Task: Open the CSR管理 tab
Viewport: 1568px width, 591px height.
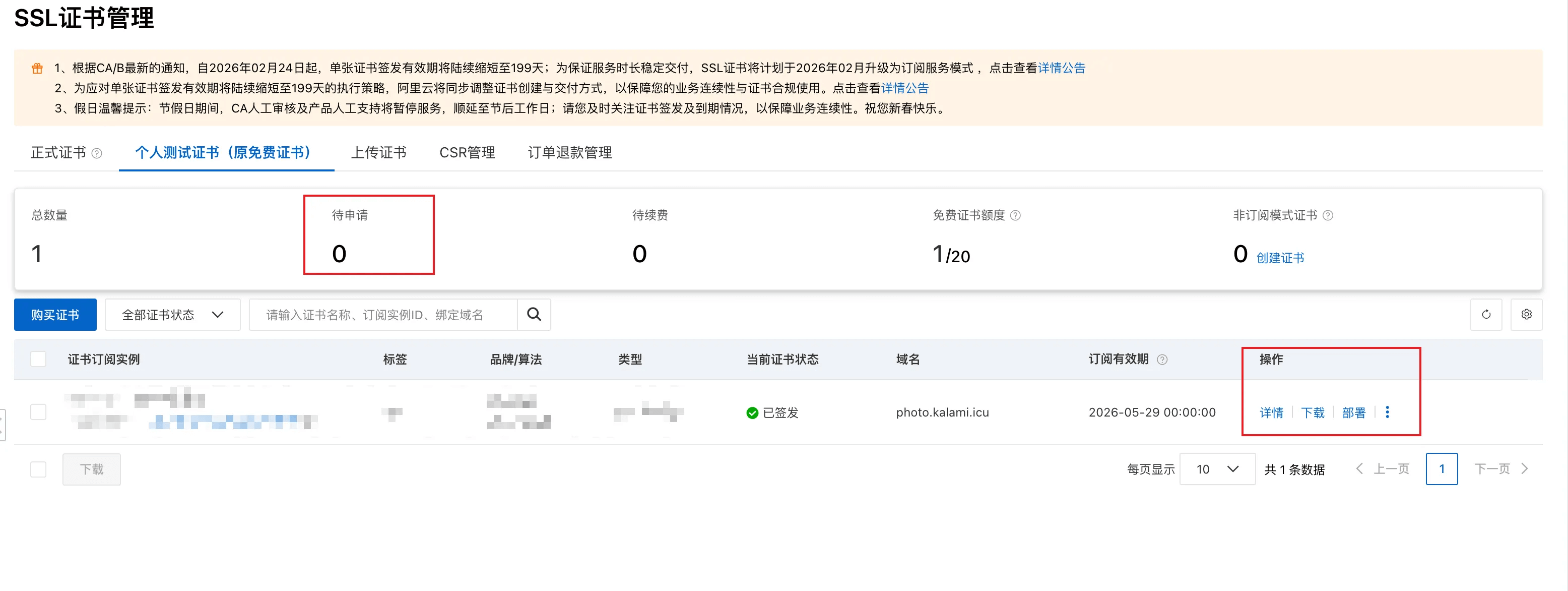Action: [x=467, y=152]
